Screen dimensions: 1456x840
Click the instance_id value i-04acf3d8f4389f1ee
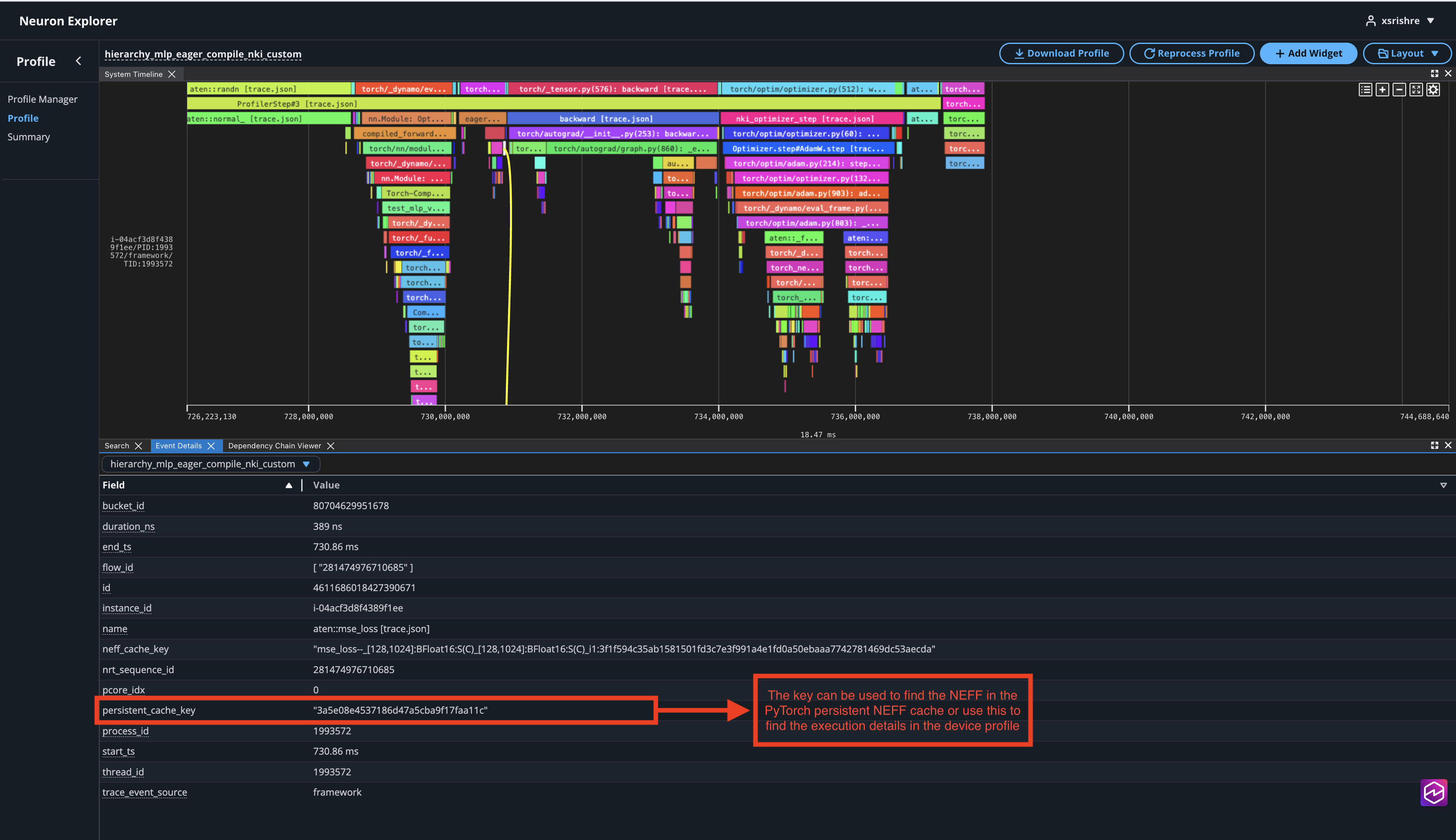(x=358, y=608)
